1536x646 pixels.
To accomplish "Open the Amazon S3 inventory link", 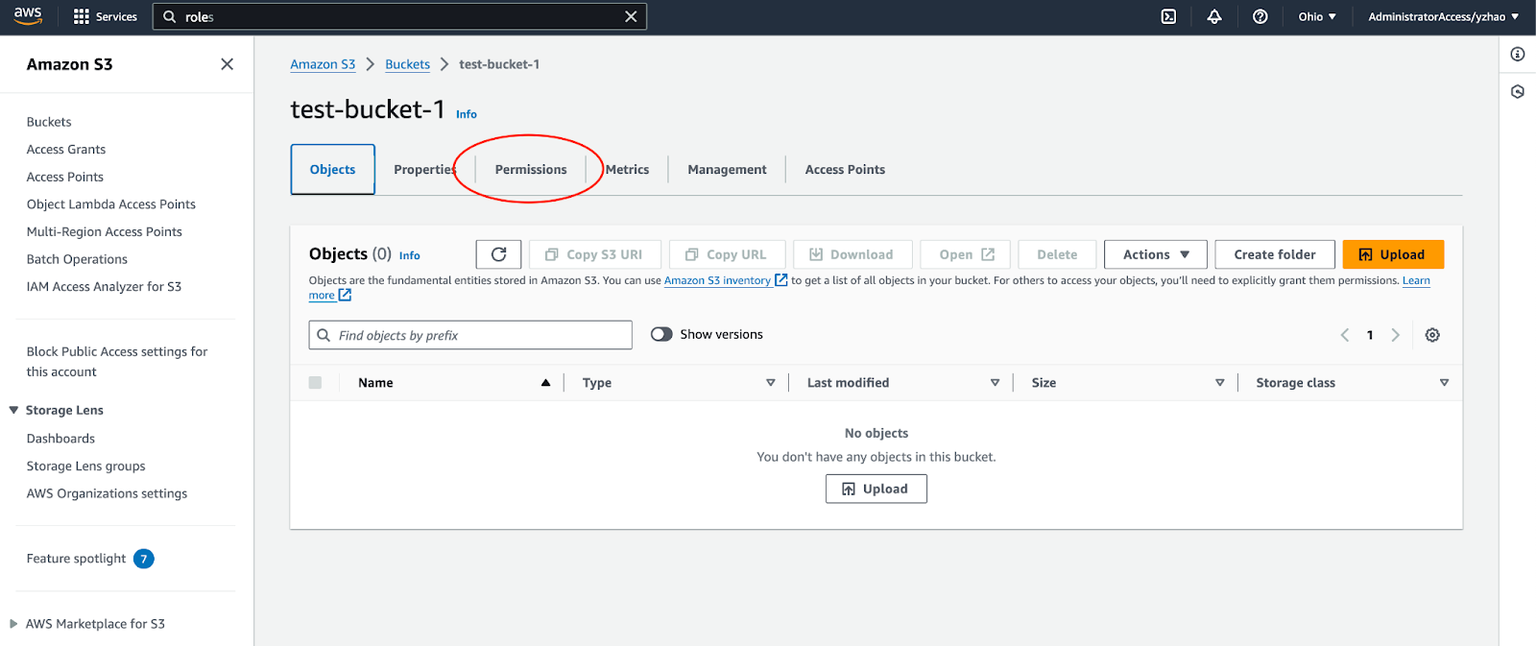I will click(726, 281).
